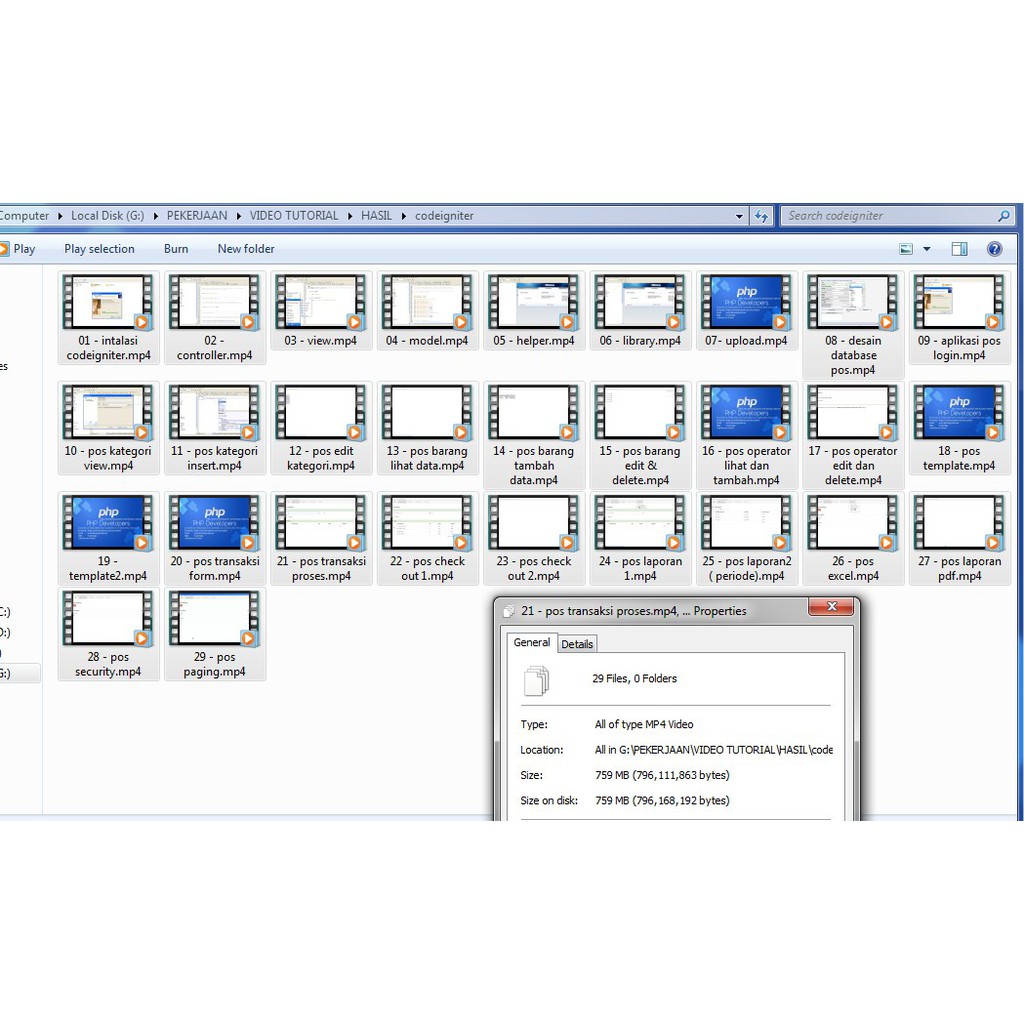Switch to the General tab in Properties
The width and height of the screenshot is (1024, 1024).
[531, 643]
